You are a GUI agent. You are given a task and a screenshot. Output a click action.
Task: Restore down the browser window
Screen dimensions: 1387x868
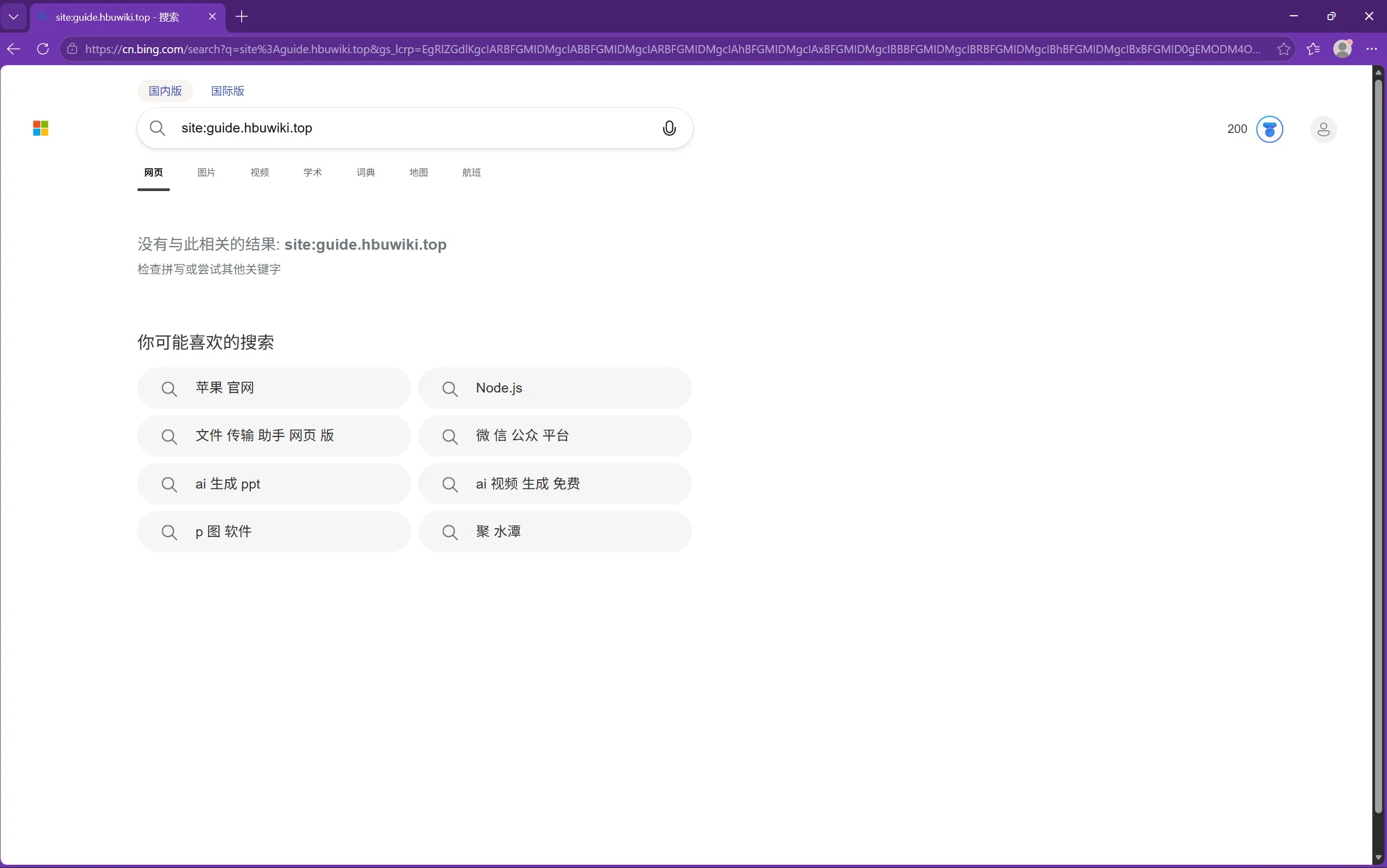click(1331, 16)
